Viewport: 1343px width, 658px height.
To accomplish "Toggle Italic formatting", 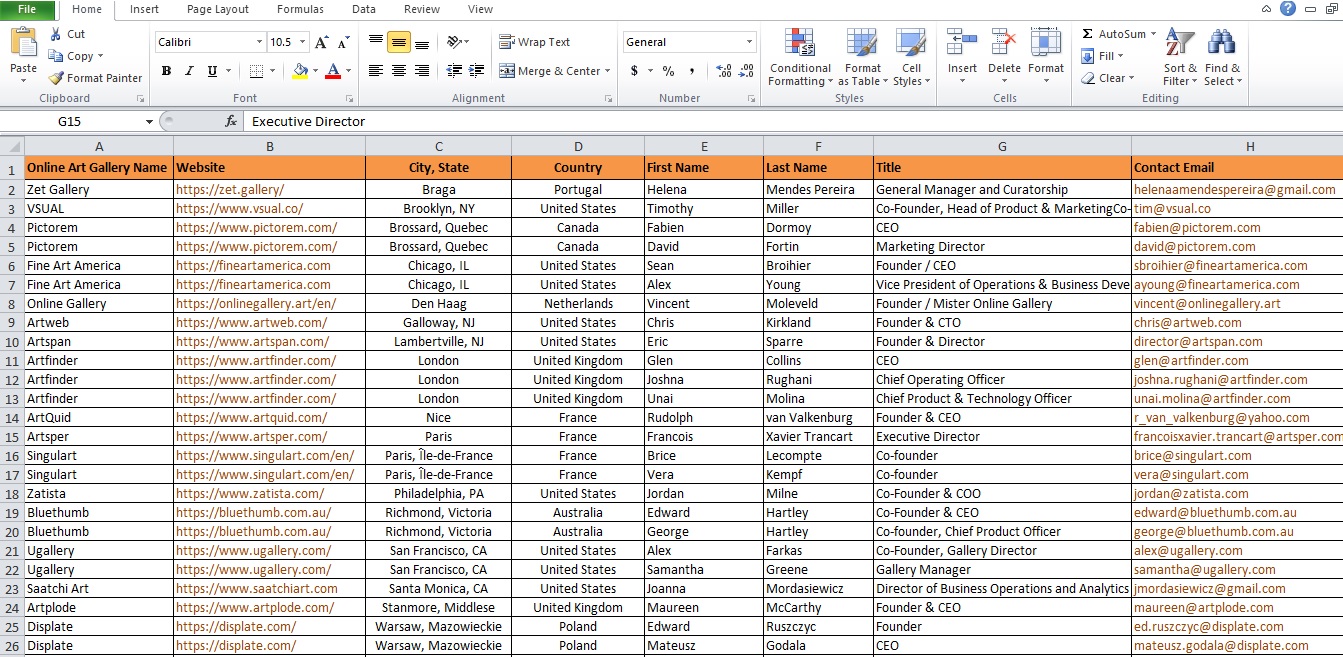I will click(x=189, y=71).
